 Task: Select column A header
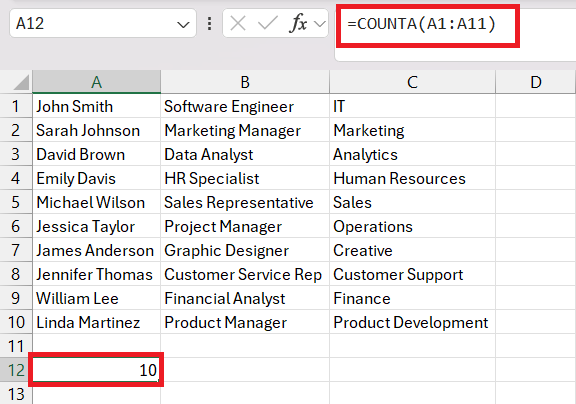[97, 82]
